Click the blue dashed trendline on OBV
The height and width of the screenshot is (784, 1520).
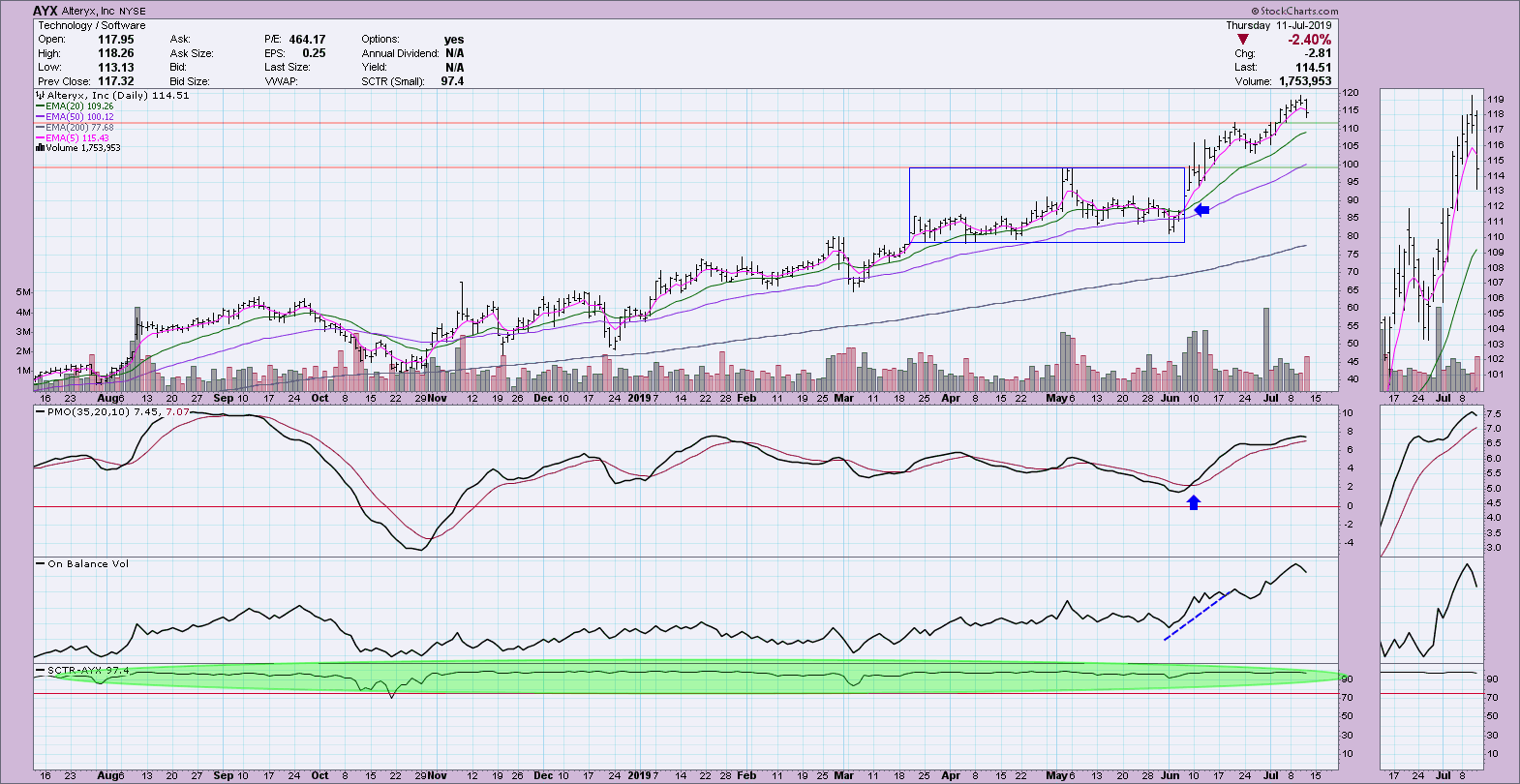[x=1197, y=616]
